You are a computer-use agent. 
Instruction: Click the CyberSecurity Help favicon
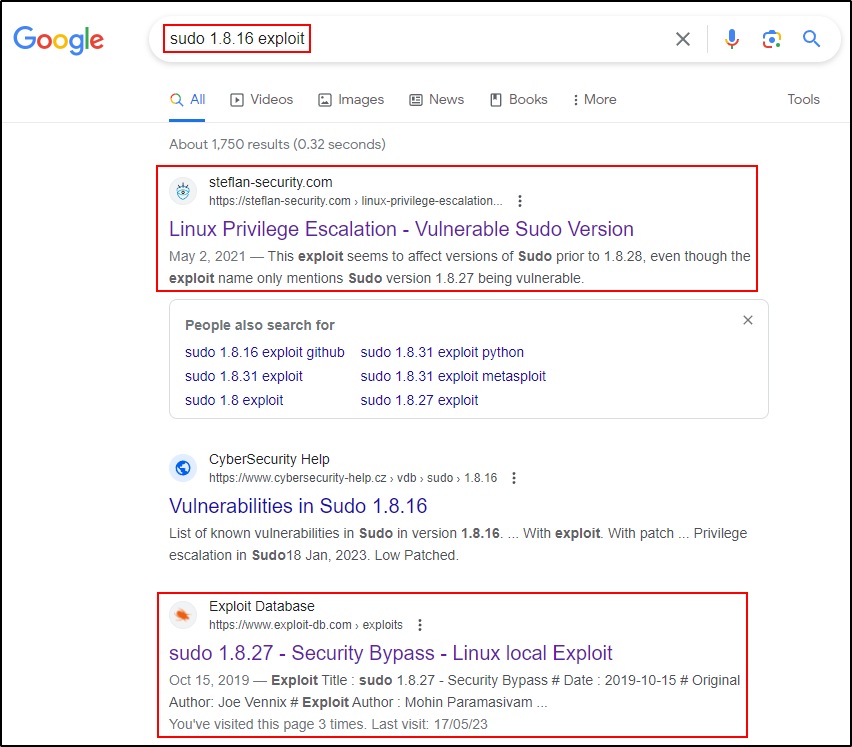tap(183, 468)
